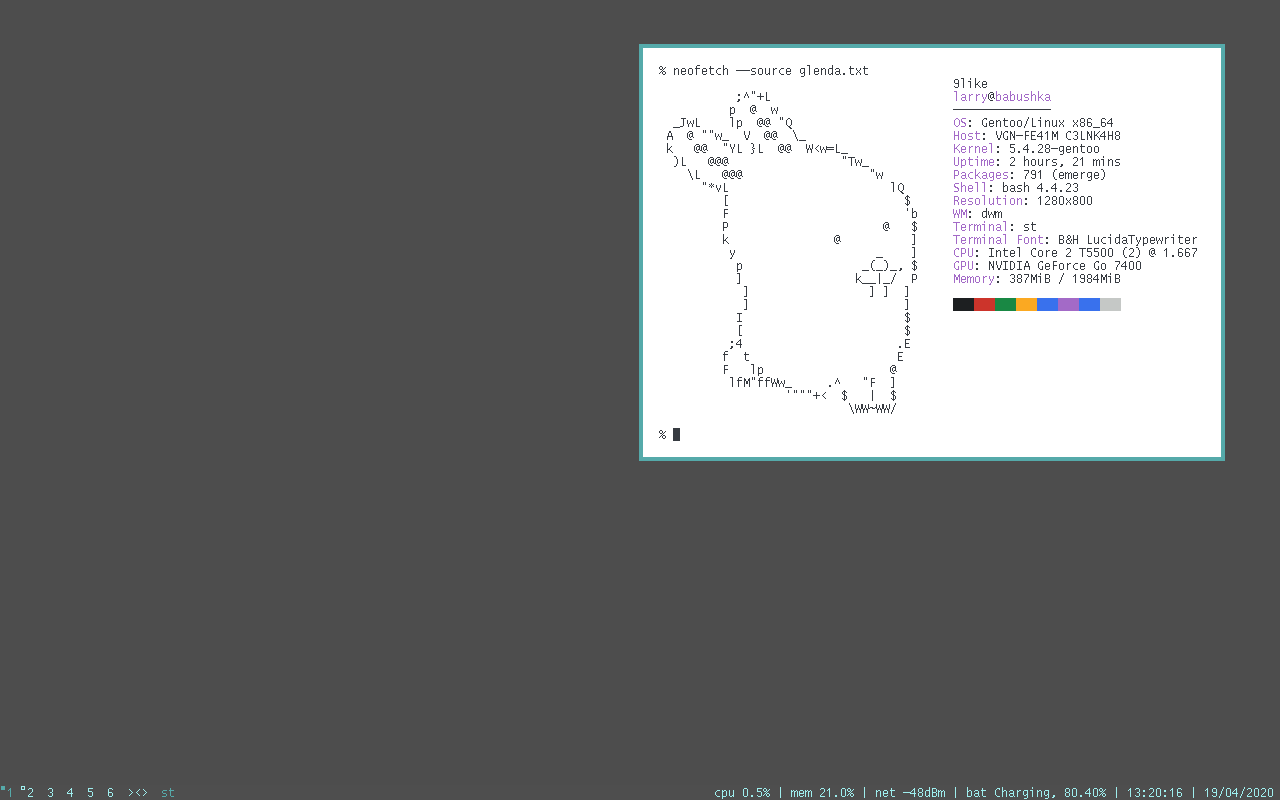Click the 'Uptime: 2 hours, 21 mins' line

pos(1037,162)
